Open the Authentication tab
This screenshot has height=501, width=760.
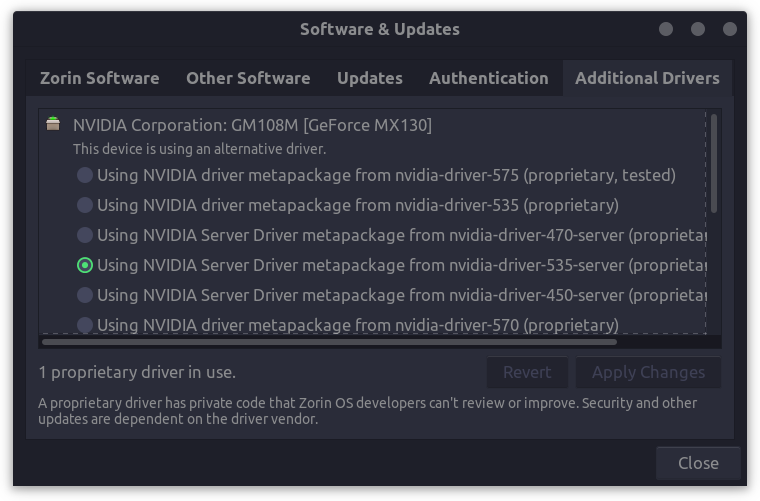[x=488, y=78]
